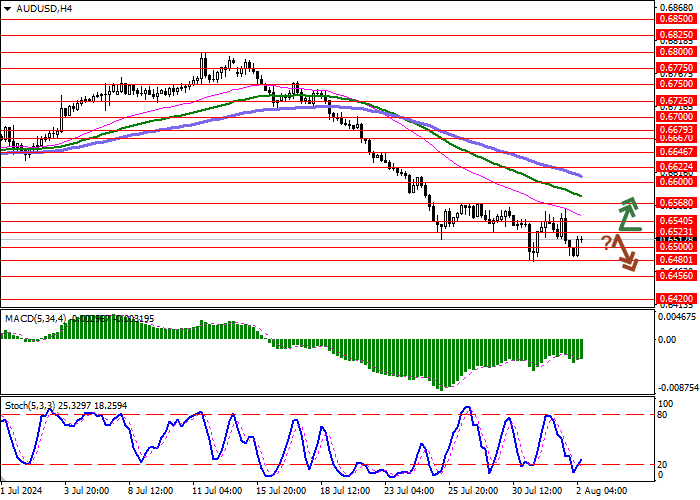Click the 0.00 MACD zero axis value

[667, 340]
